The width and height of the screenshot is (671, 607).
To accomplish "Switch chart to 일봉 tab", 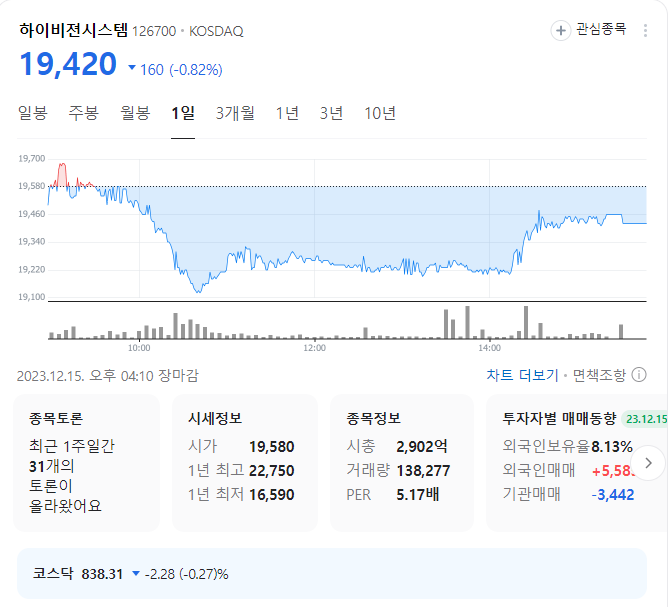I will (x=33, y=113).
